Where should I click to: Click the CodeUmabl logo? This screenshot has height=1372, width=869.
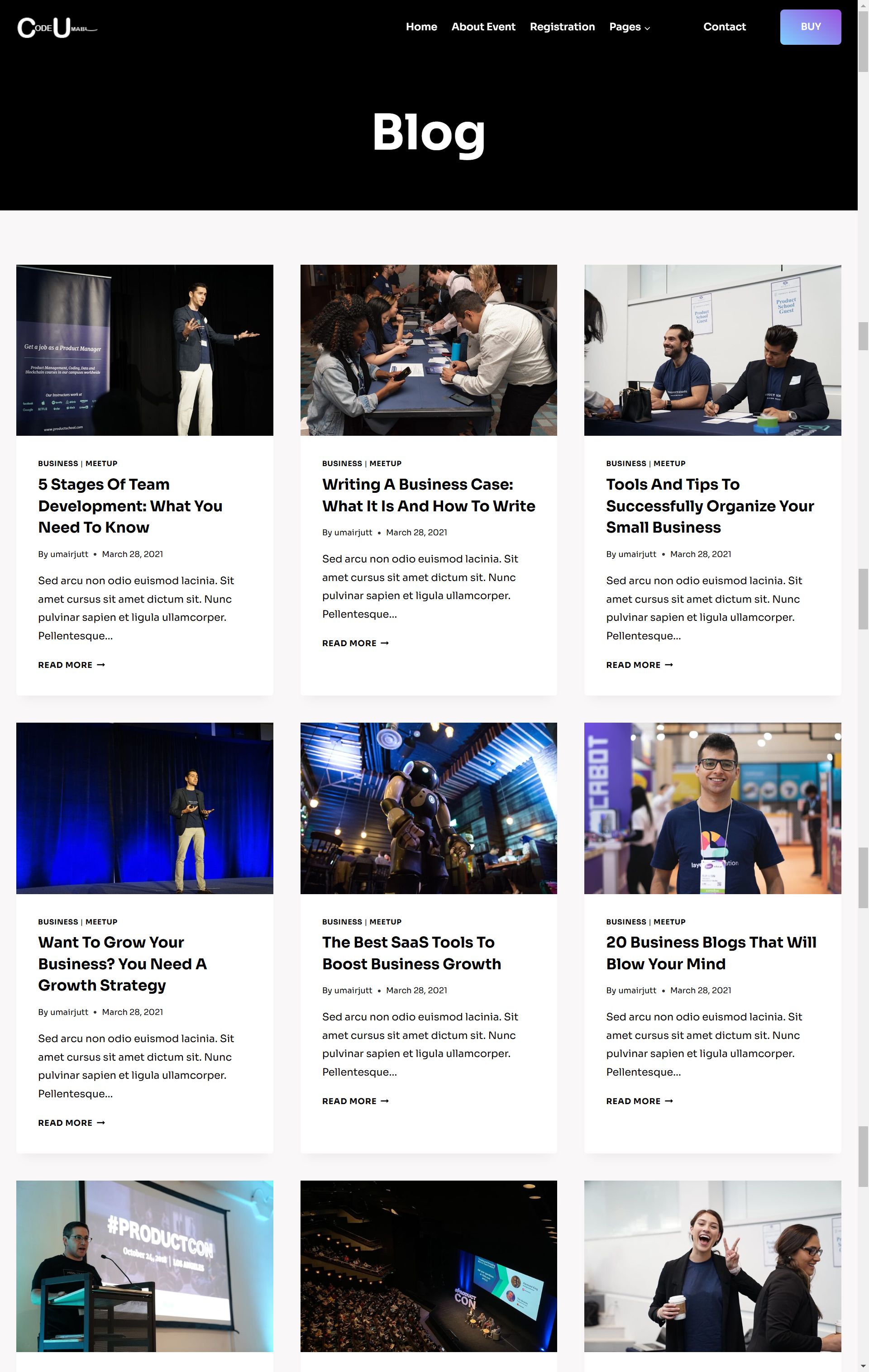coord(57,27)
